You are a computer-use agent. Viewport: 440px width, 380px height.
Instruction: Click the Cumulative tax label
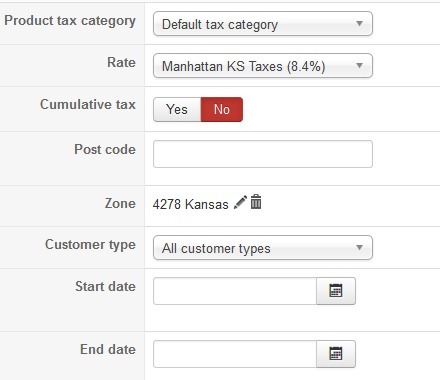tap(88, 104)
